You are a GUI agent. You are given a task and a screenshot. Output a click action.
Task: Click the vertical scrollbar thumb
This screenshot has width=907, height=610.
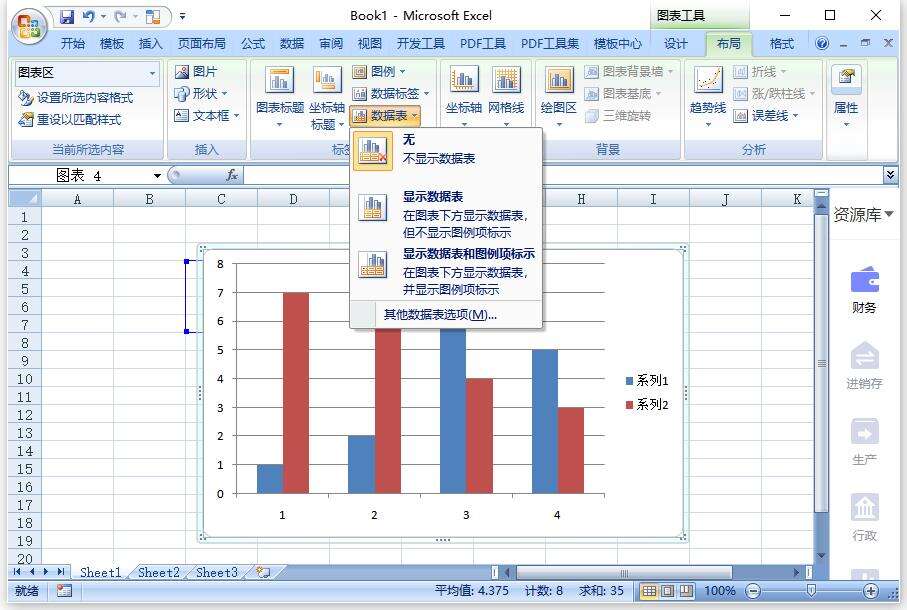(x=821, y=363)
